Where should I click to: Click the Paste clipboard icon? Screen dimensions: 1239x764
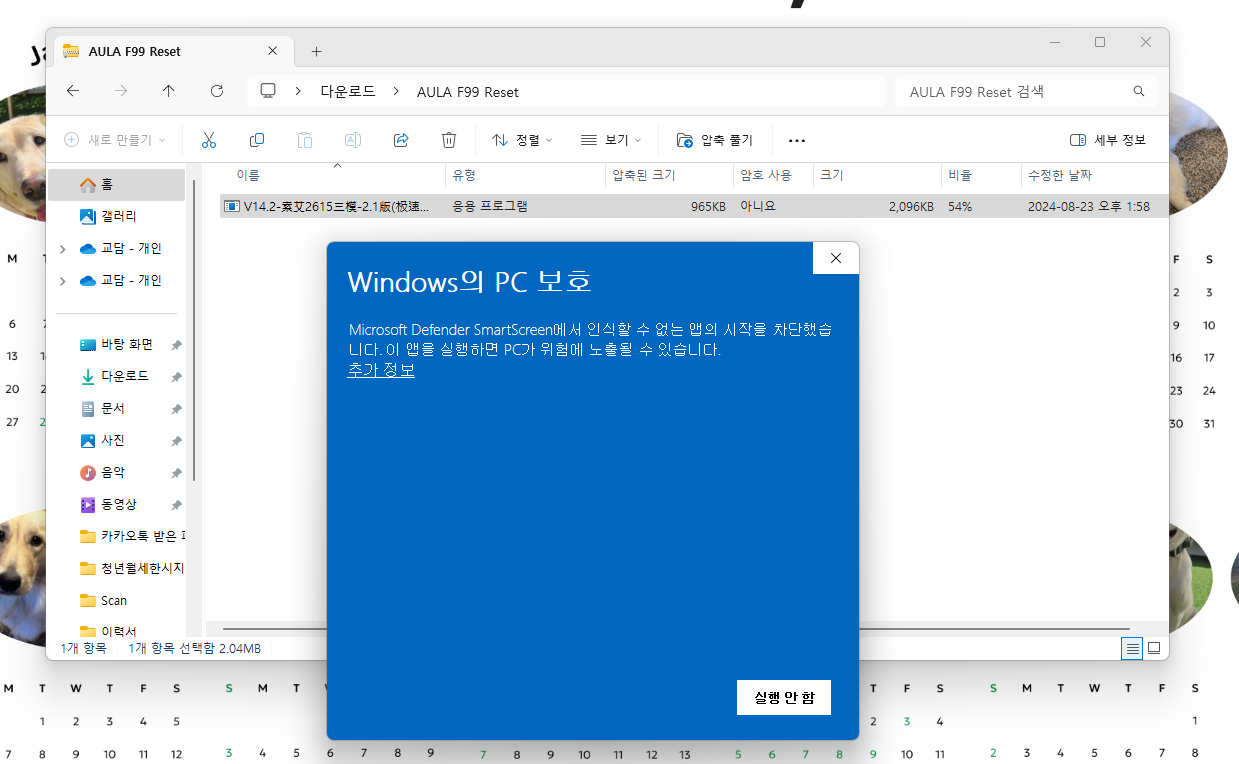click(x=305, y=140)
